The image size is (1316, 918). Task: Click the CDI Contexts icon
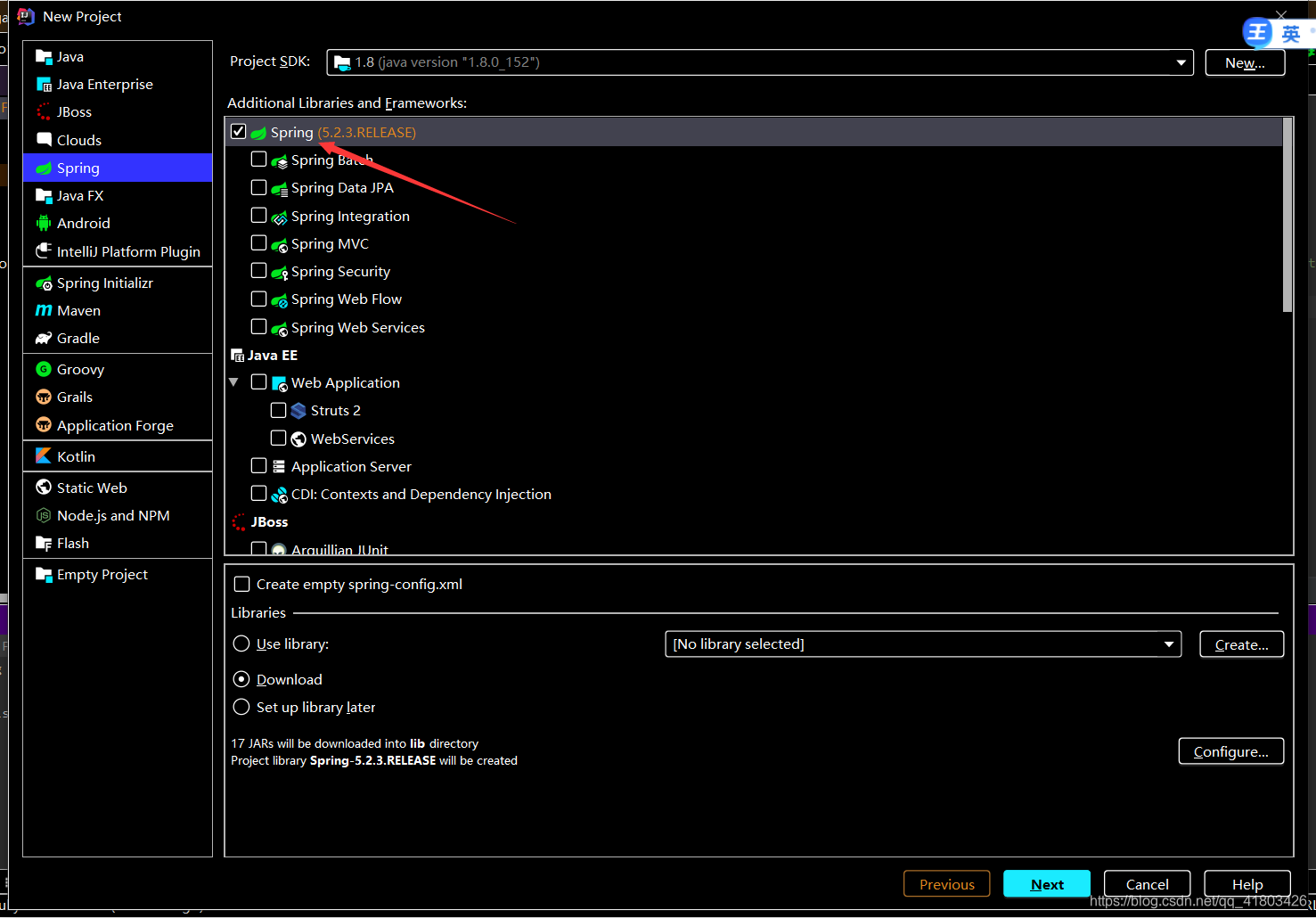tap(279, 495)
